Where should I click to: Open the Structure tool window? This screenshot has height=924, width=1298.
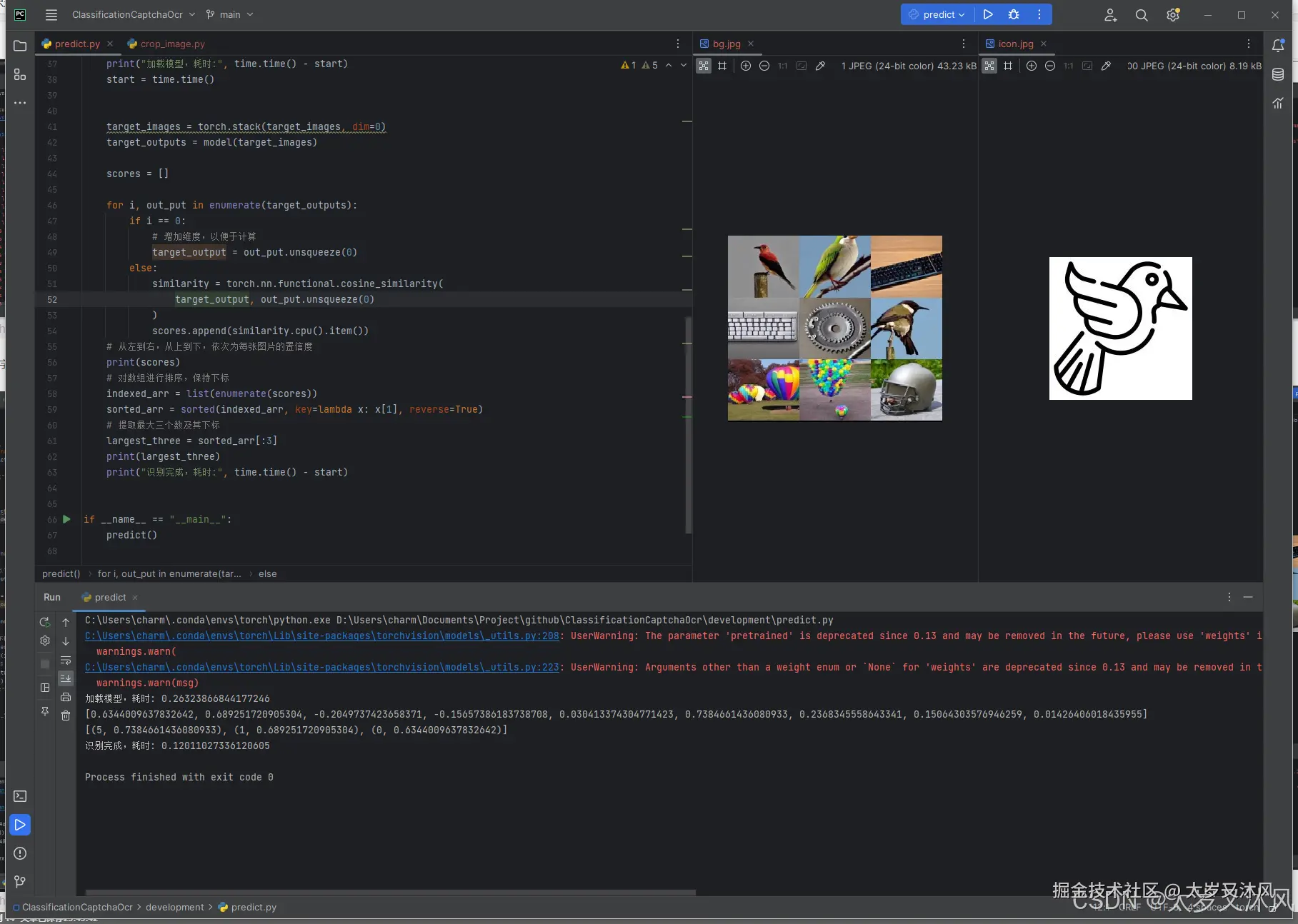tap(20, 74)
